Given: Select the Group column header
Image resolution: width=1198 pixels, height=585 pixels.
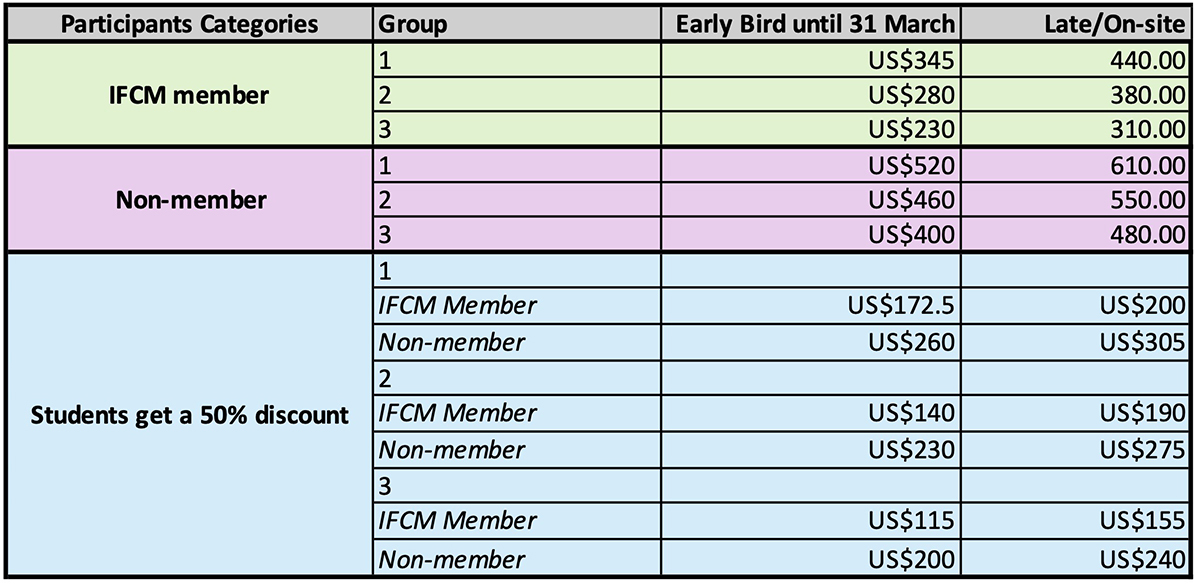Looking at the screenshot, I should 412,24.
